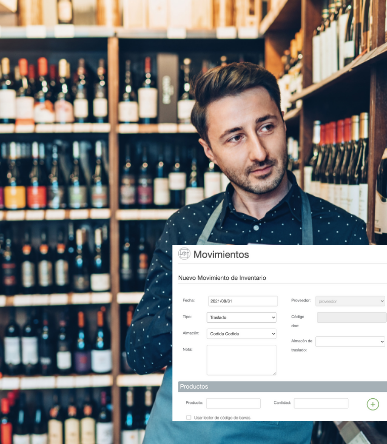387x444 pixels.
Task: Expand the Almacén dropdown
Action: tap(242, 333)
